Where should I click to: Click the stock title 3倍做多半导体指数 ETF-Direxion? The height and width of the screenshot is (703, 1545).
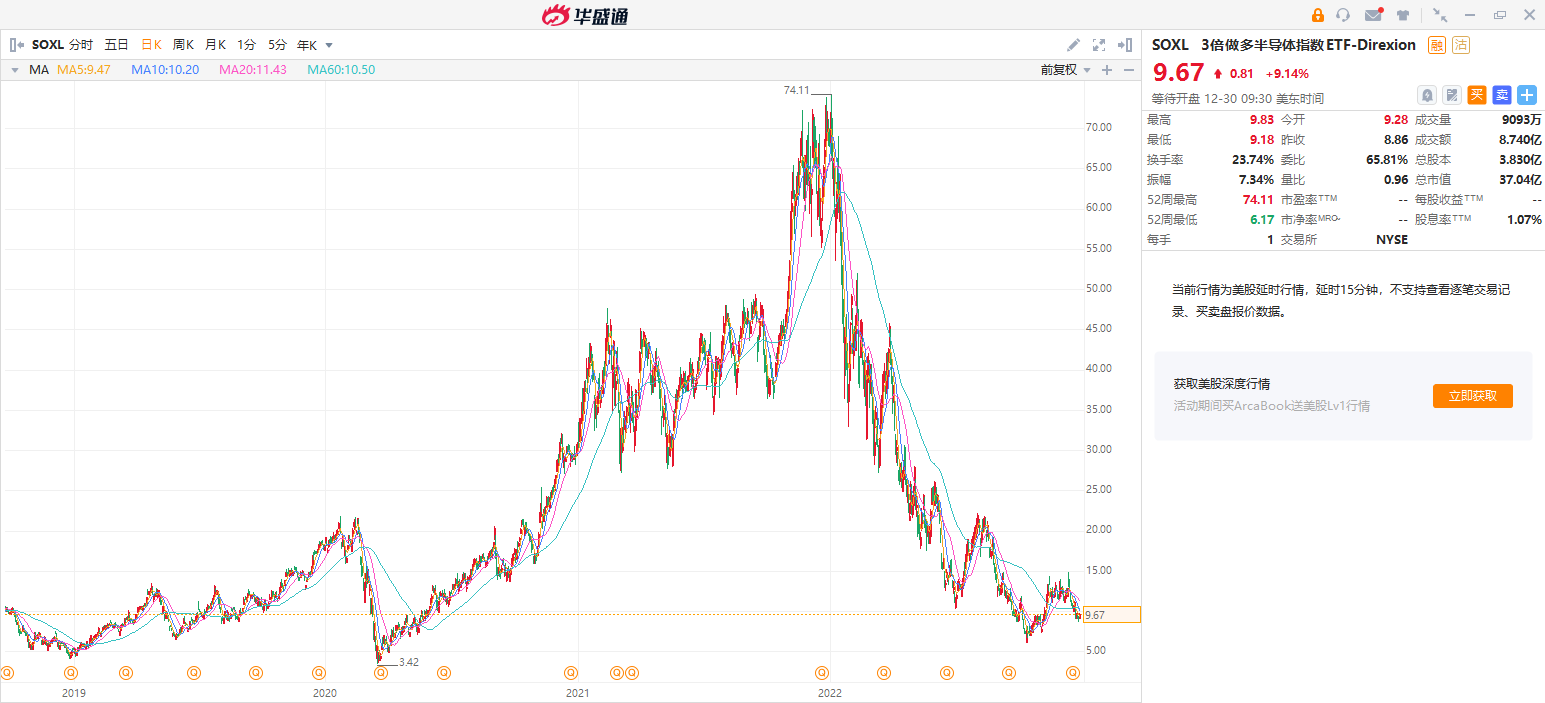click(x=1308, y=45)
